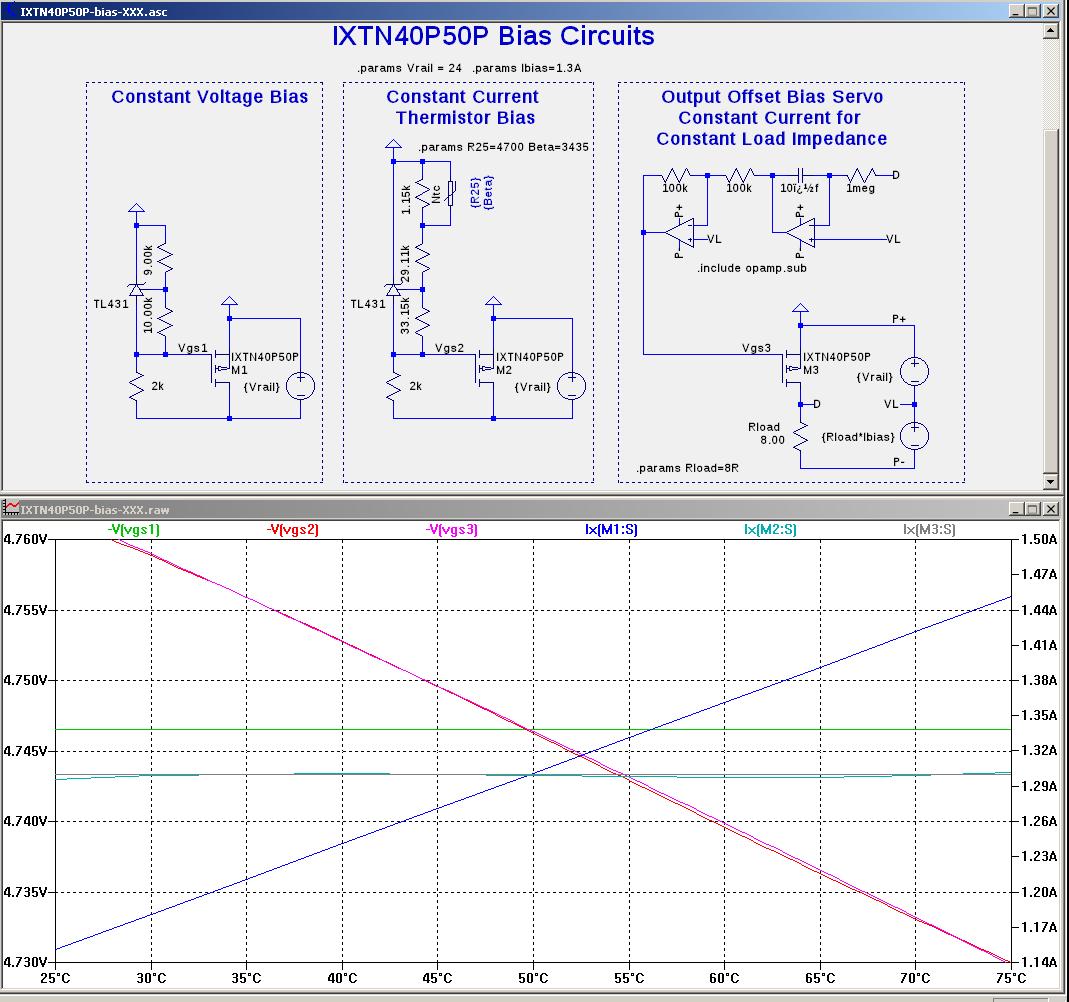Click the .params R25=4700 Beta=3435 directive
Viewport: 1069px width, 1002px height.
[503, 147]
